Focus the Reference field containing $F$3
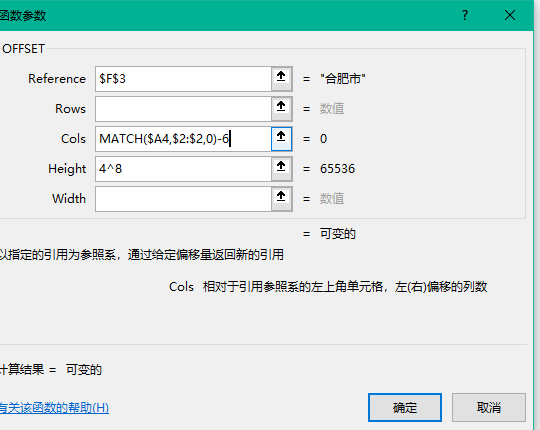This screenshot has width=540, height=430. [x=184, y=79]
